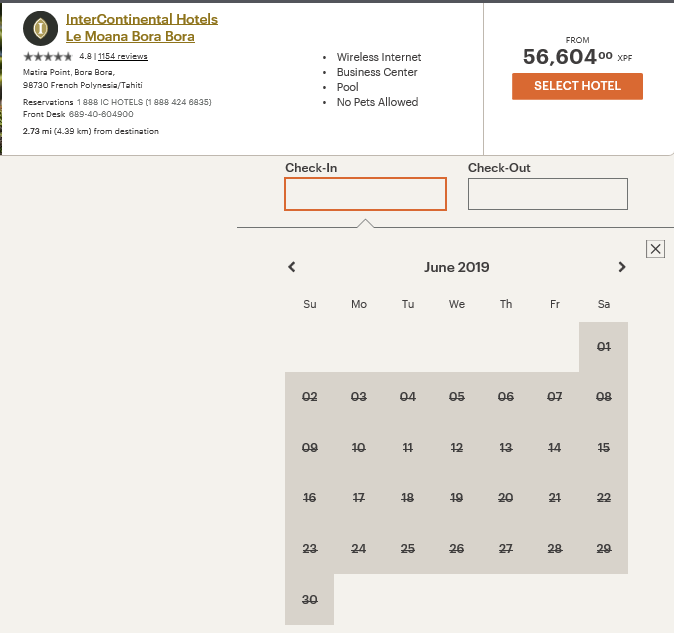Choose June 12 in the calendar
The height and width of the screenshot is (633, 674).
pos(456,448)
